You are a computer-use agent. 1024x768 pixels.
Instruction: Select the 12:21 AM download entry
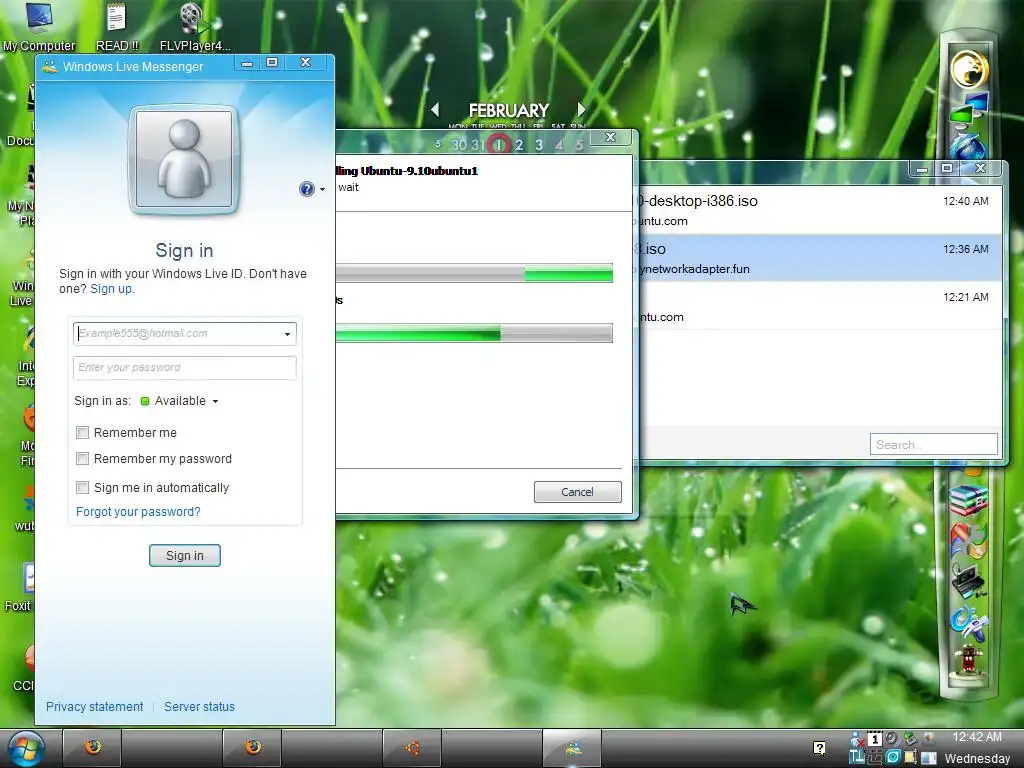tap(819, 306)
